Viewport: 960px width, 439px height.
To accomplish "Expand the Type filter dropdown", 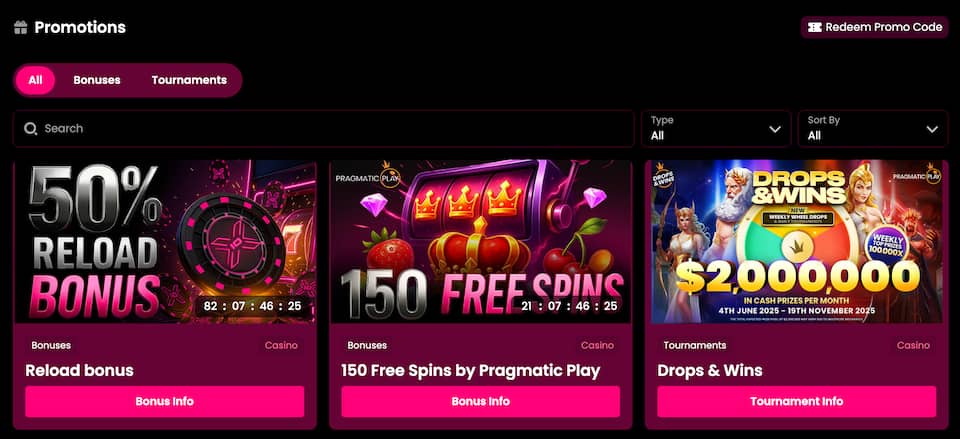I will pos(716,129).
